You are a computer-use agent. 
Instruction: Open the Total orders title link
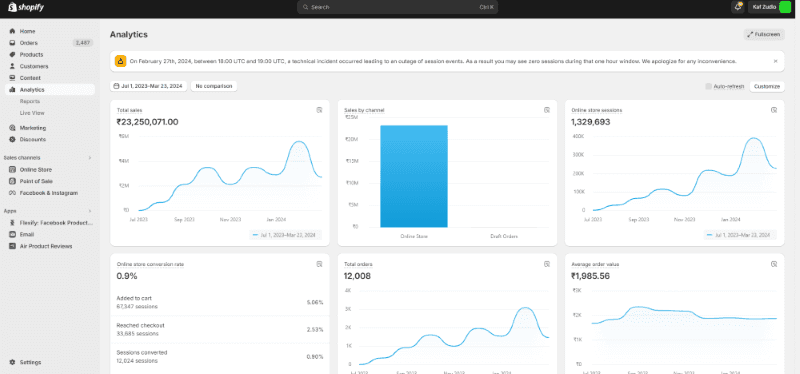click(358, 264)
